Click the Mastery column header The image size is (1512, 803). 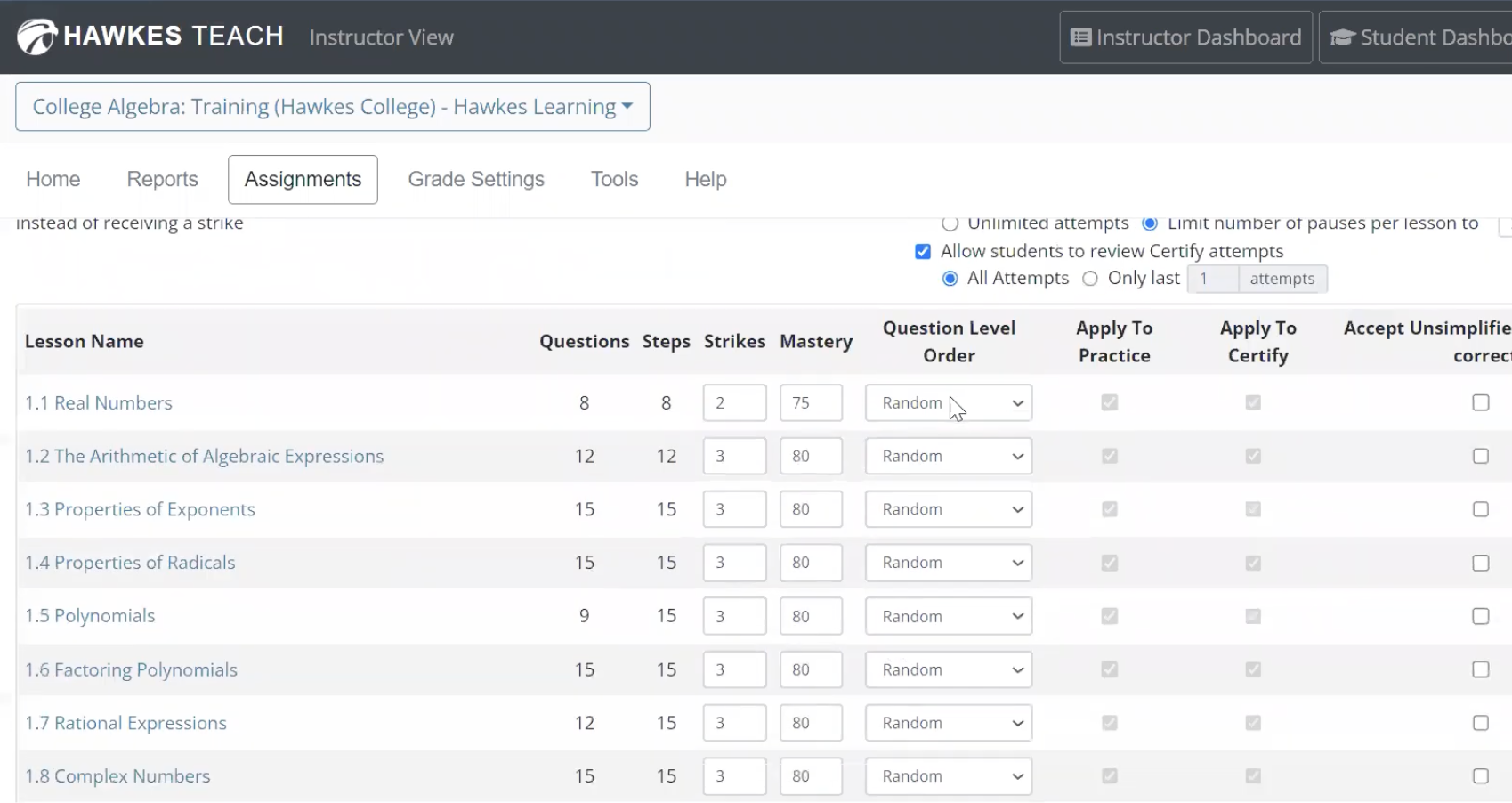[816, 342]
